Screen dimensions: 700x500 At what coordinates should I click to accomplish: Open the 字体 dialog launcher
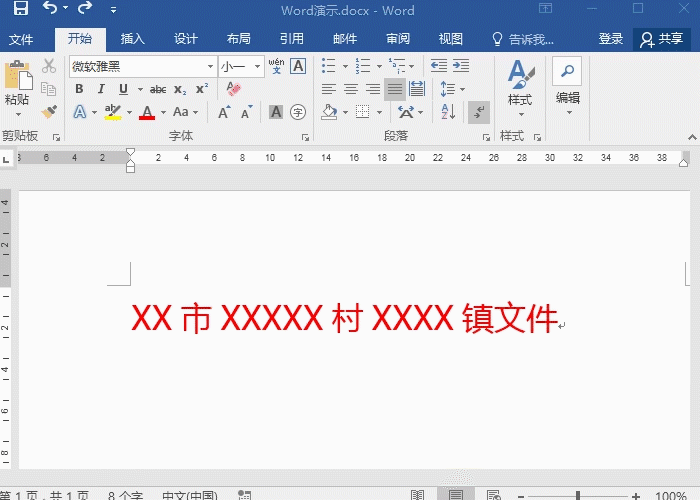(x=305, y=138)
